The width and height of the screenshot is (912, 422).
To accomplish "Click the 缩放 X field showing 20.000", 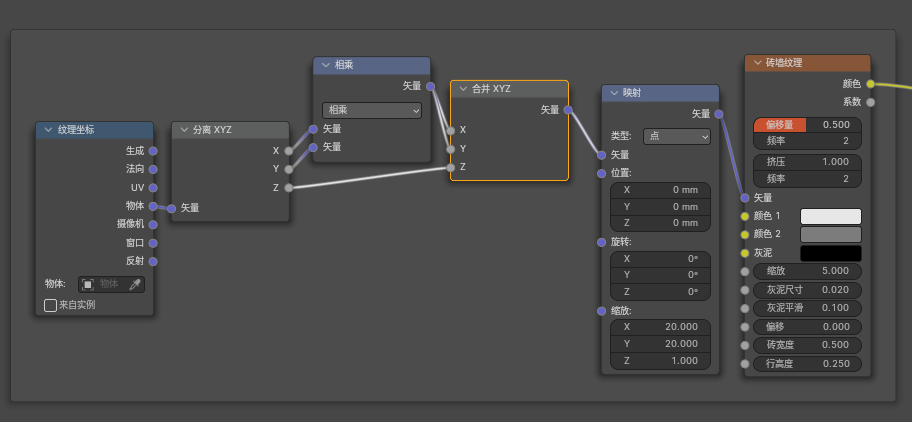I will (660, 327).
